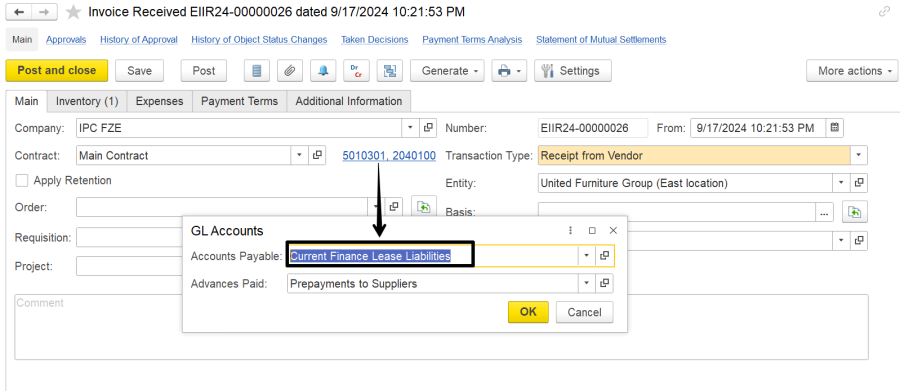Choose a Basis with the ellipsis button
This screenshot has height=391, width=900.
pos(824,212)
